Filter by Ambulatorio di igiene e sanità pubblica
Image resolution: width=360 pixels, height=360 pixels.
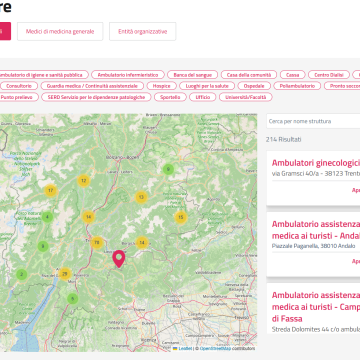[43, 75]
